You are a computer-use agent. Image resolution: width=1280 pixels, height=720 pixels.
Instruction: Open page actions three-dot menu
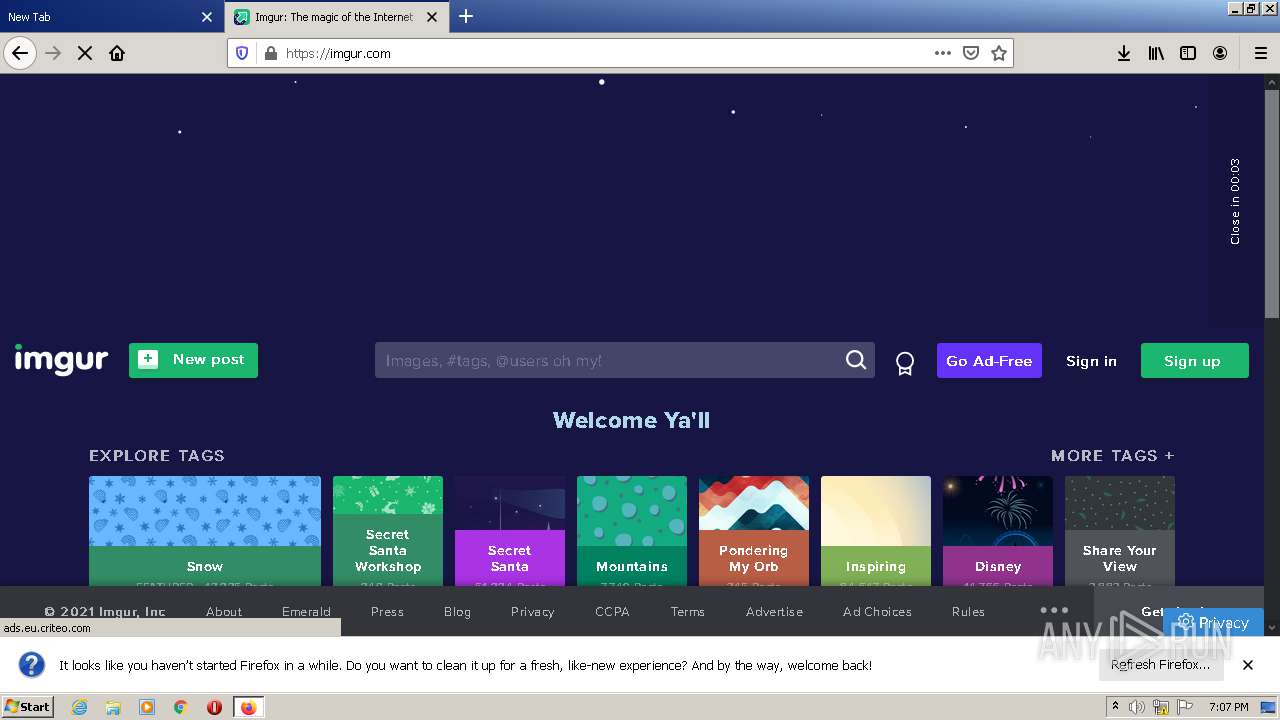click(x=942, y=53)
